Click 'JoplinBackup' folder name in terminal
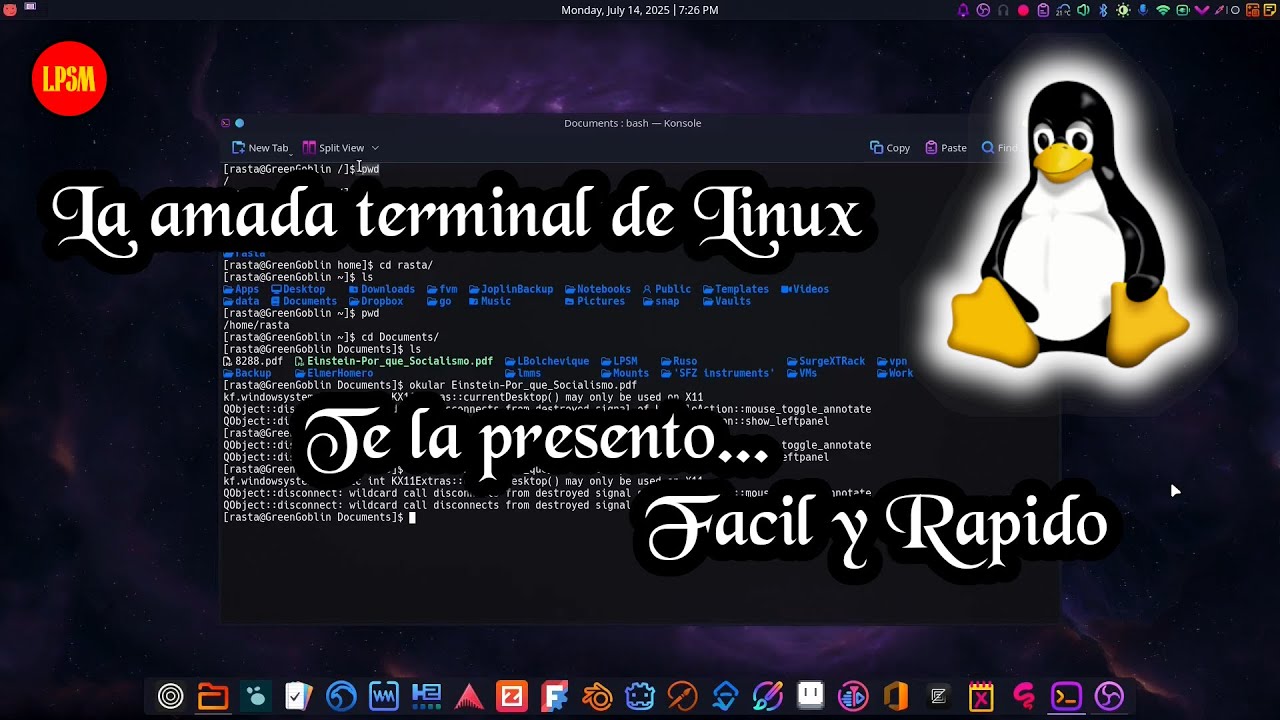This screenshot has width=1280, height=720. pos(517,289)
